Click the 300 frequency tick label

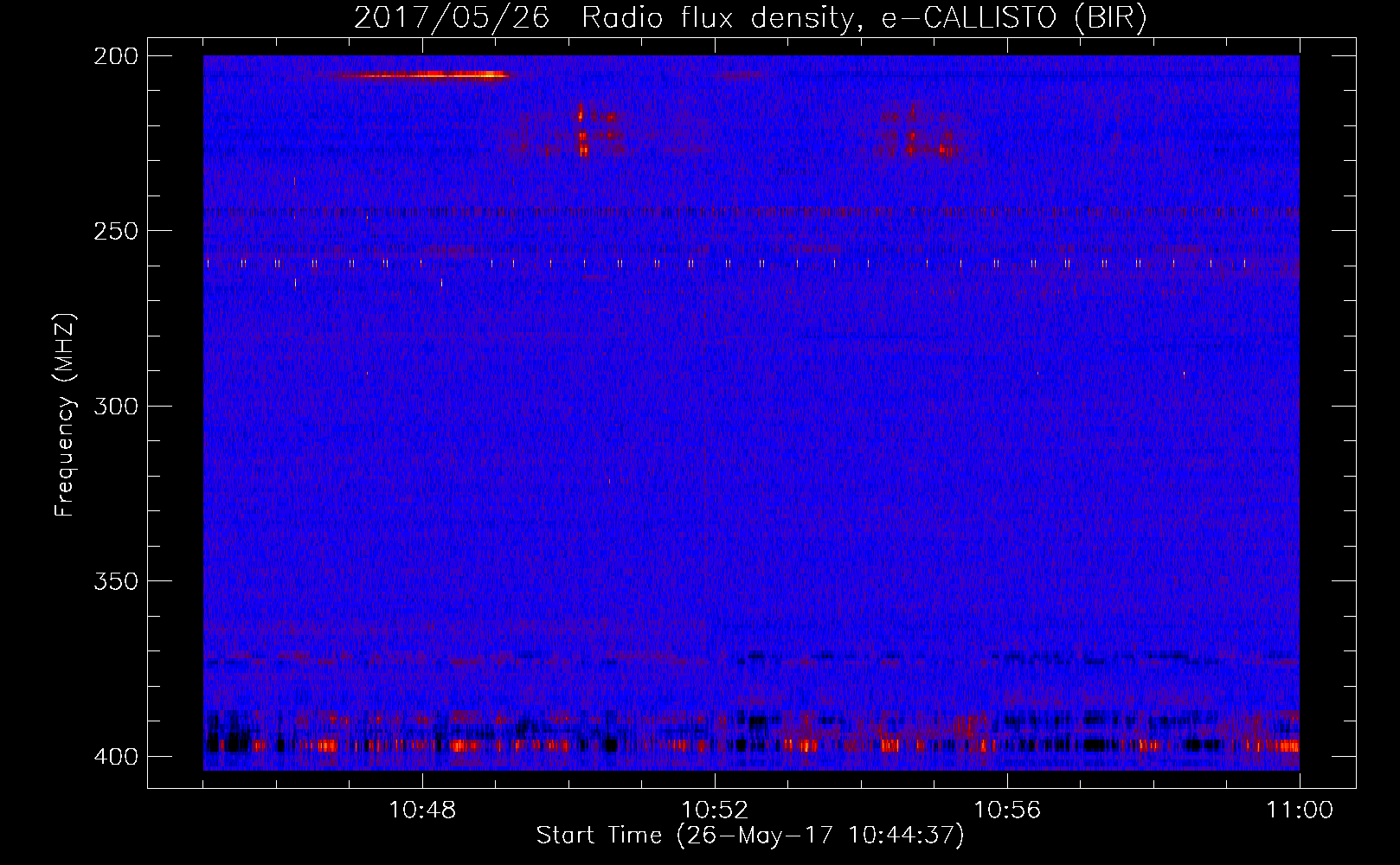click(115, 406)
